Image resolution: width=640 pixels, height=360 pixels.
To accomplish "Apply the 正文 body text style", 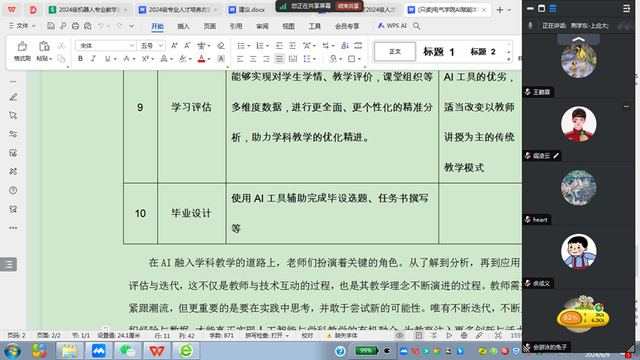I will click(x=395, y=51).
